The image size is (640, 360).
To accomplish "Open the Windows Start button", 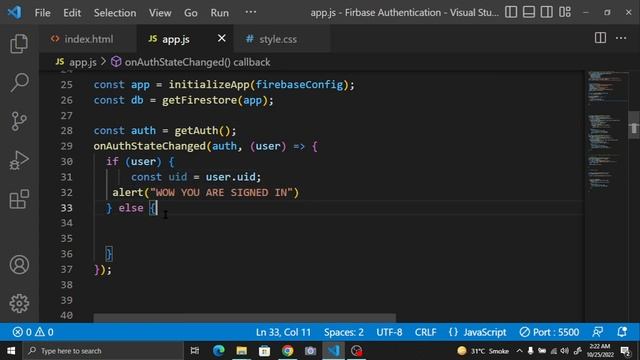I will [11, 351].
